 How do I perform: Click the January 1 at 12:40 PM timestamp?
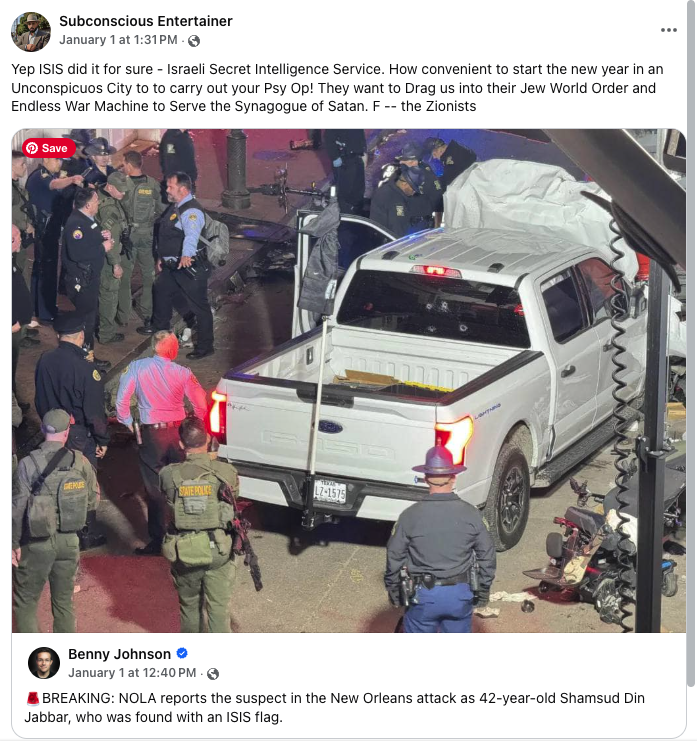[132, 673]
